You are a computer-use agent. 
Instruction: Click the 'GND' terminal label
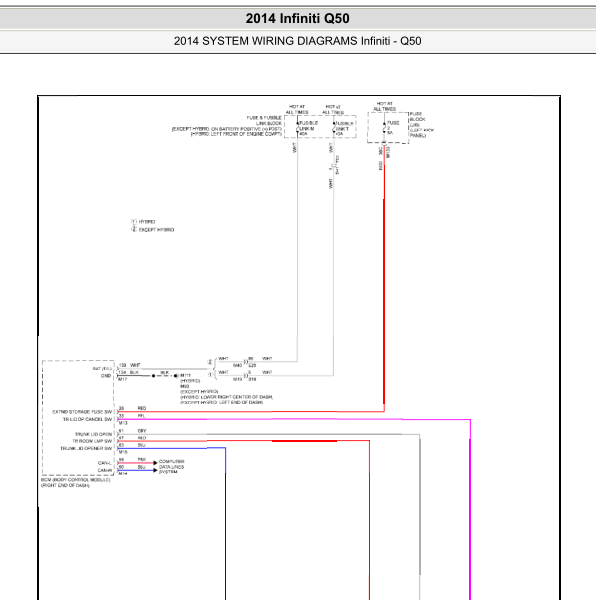[106, 376]
